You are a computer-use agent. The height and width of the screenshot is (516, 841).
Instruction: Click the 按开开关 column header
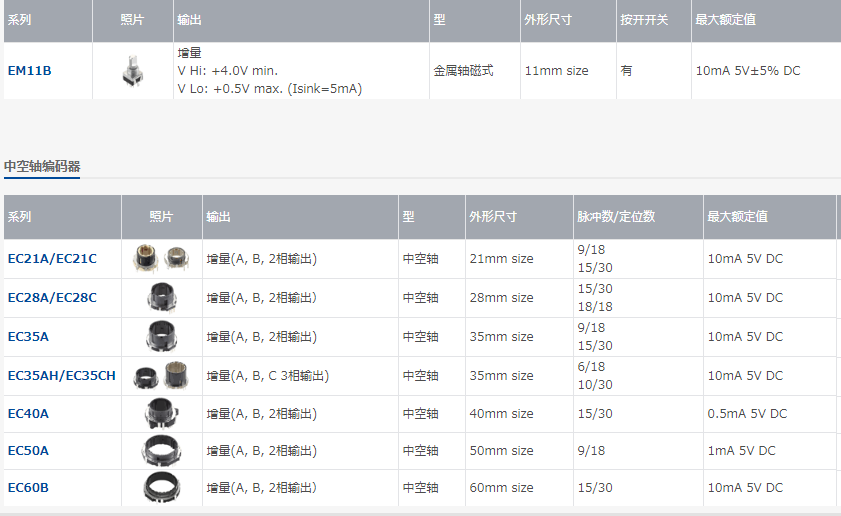(644, 20)
